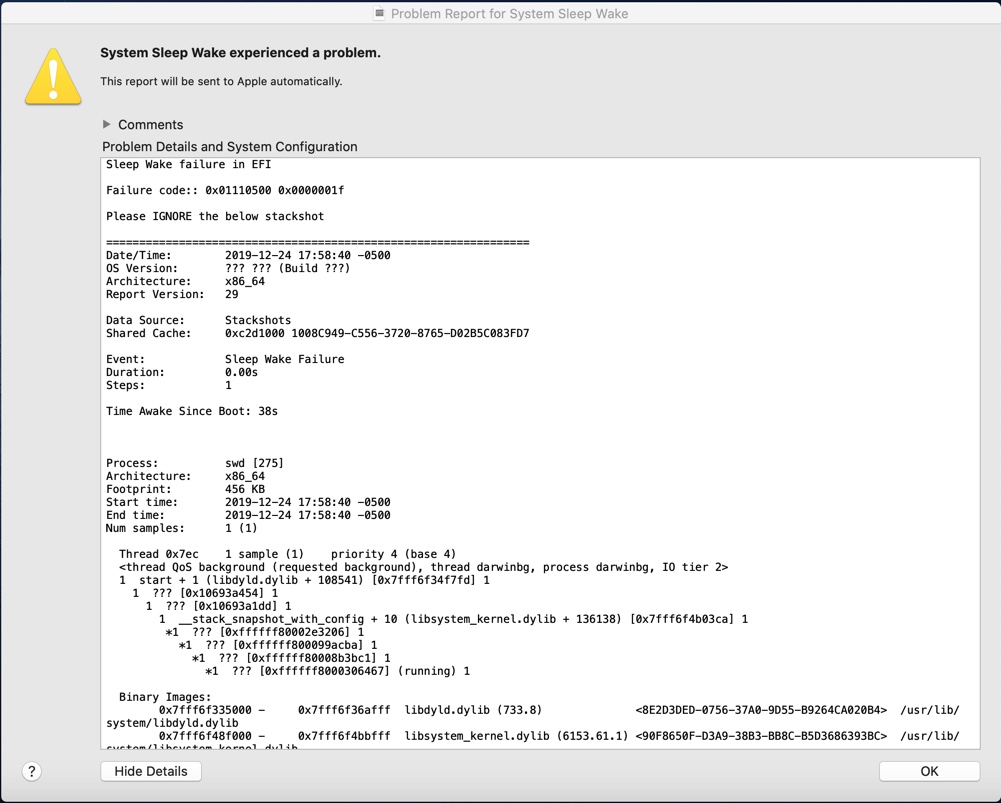Viewport: 1001px width, 803px height.
Task: Click the 'Binary Images:' heading
Action: click(165, 697)
